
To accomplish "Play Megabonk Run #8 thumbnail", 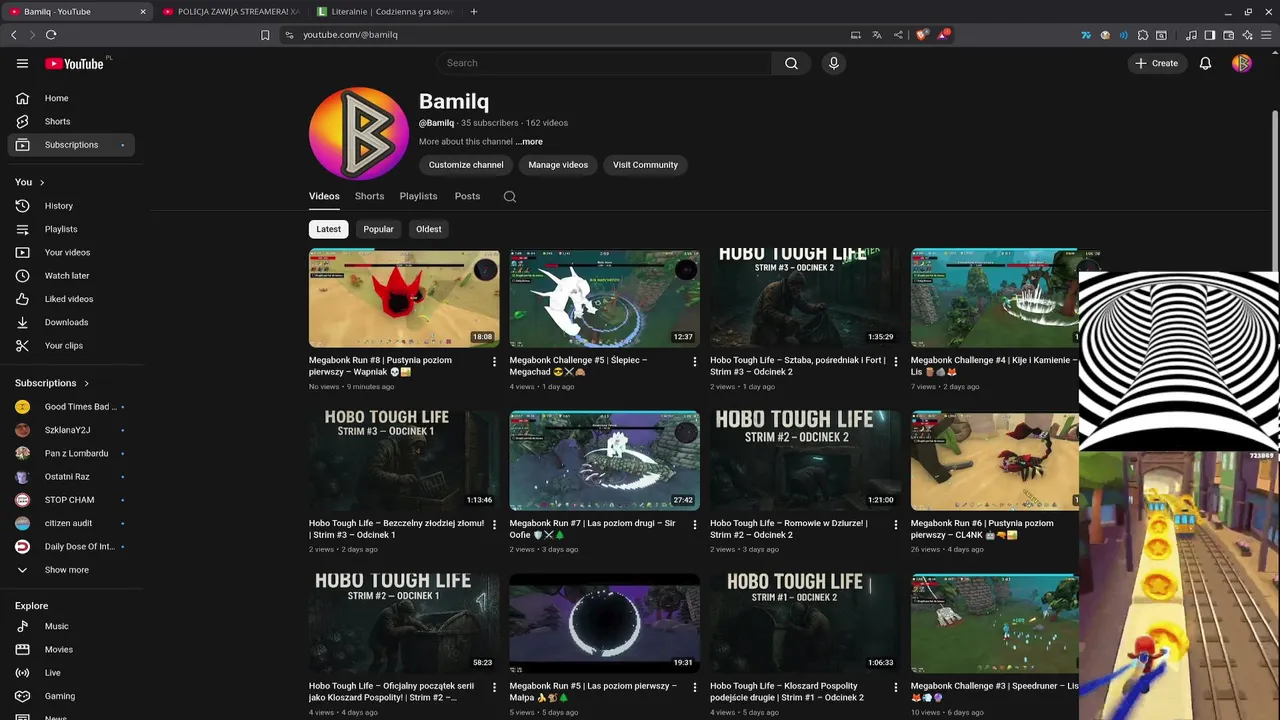I will (404, 298).
